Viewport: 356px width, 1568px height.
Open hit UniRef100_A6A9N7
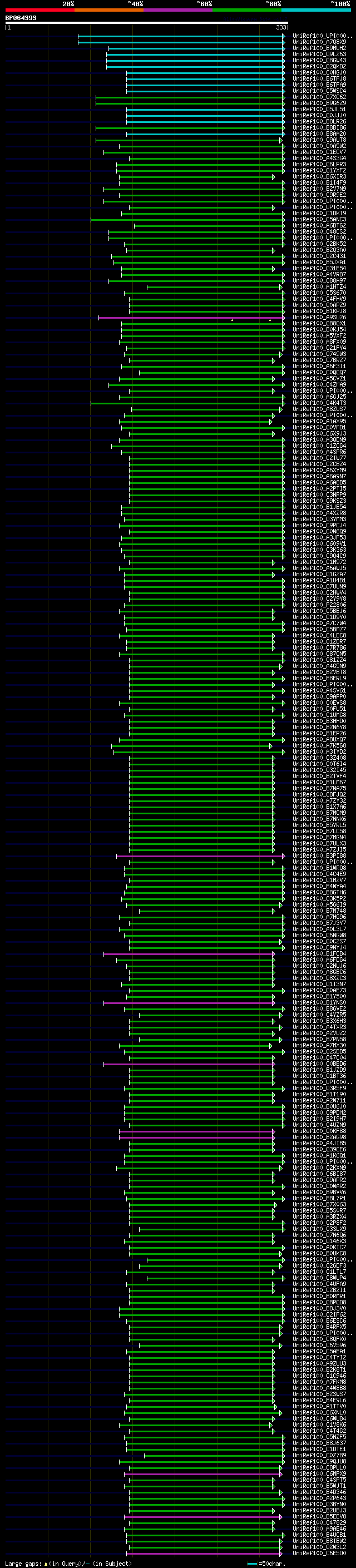(x=319, y=477)
